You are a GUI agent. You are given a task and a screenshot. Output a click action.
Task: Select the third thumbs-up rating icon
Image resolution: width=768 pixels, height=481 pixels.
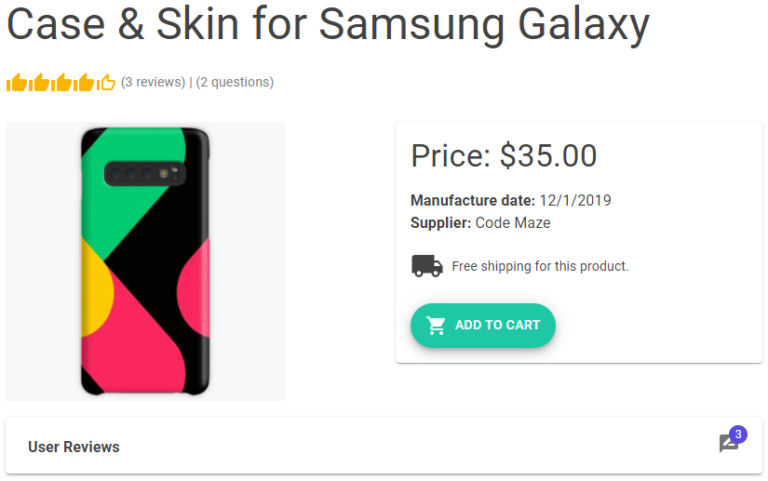(x=61, y=82)
